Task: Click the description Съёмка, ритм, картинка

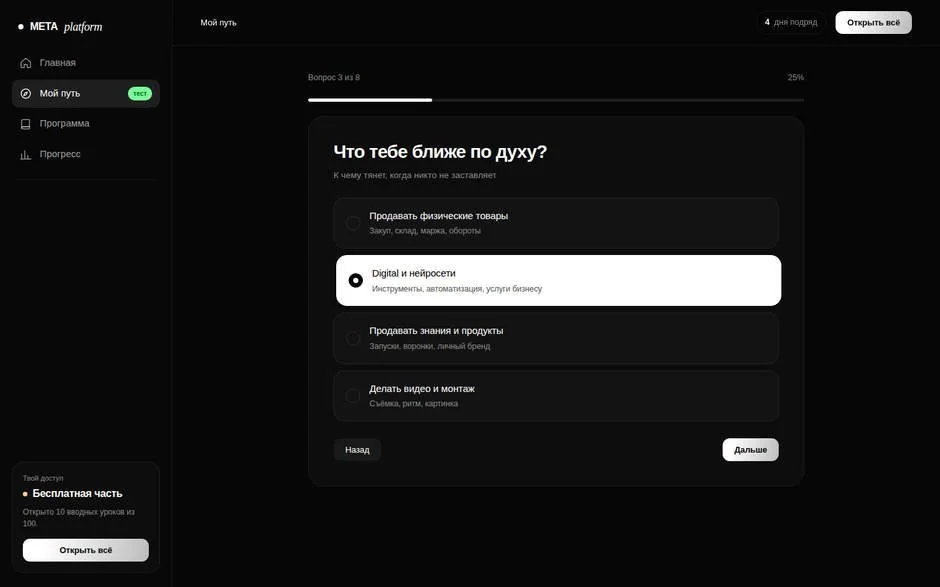Action: coord(414,404)
